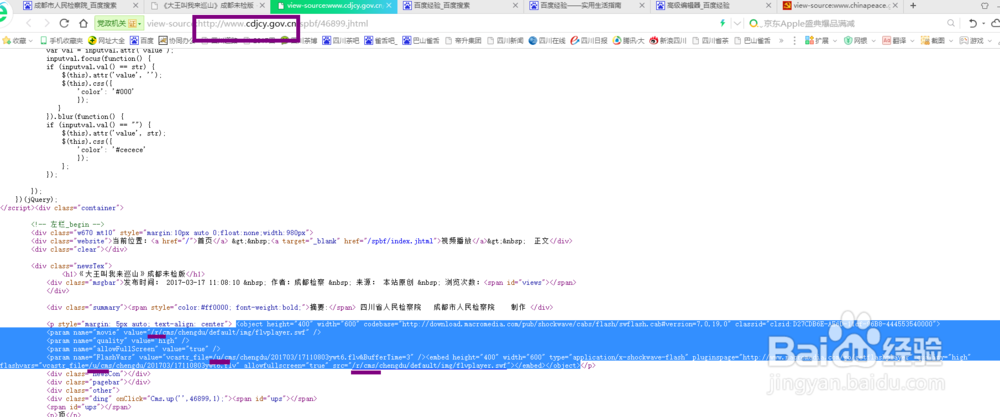
Task: Open the 四川雀茶 bookmark
Action: (x=710, y=40)
